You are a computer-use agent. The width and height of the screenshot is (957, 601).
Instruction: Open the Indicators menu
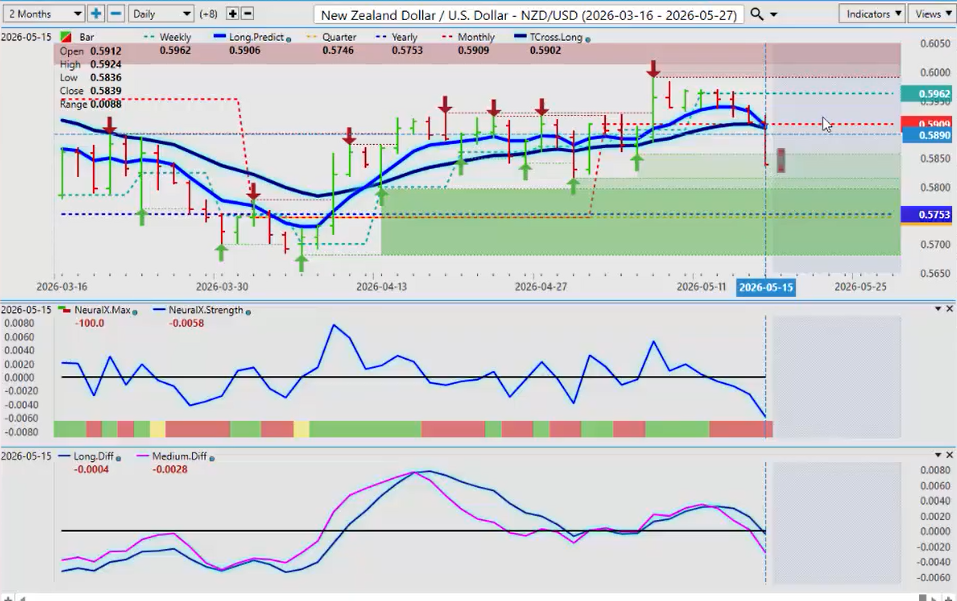click(872, 13)
